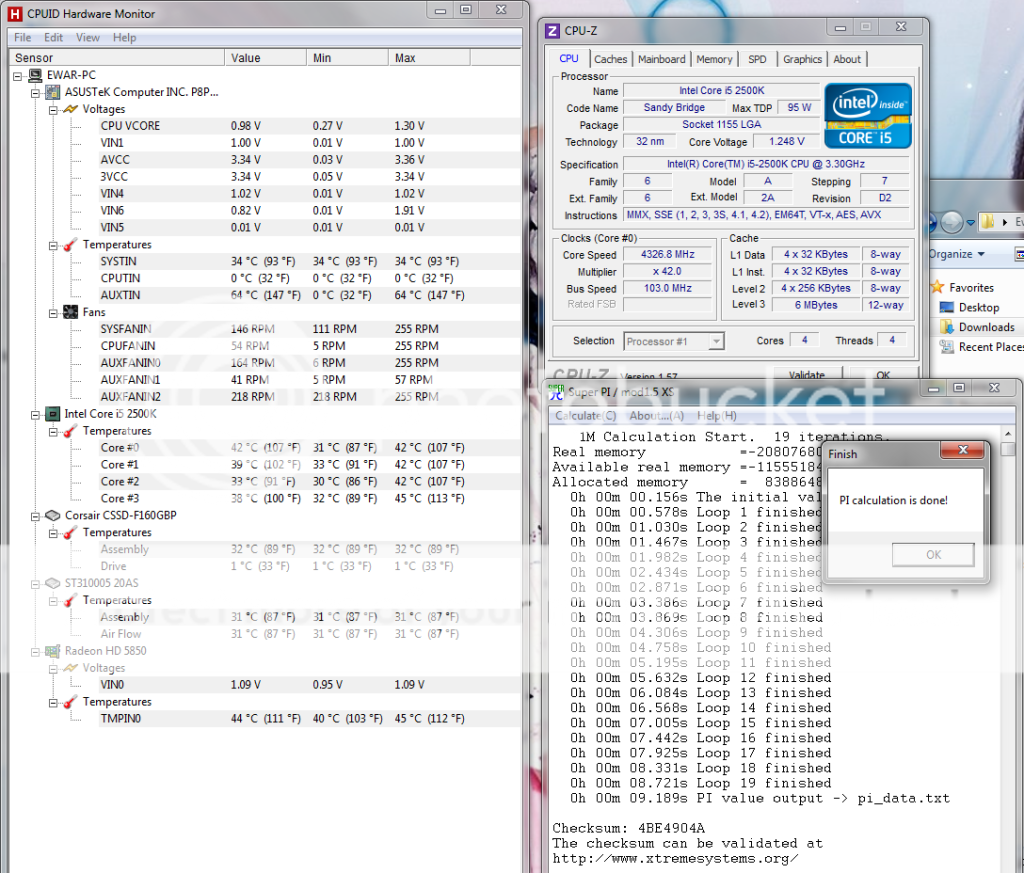This screenshot has width=1024, height=873.
Task: Switch to the Memory tab in CPU-Z
Action: click(x=714, y=59)
